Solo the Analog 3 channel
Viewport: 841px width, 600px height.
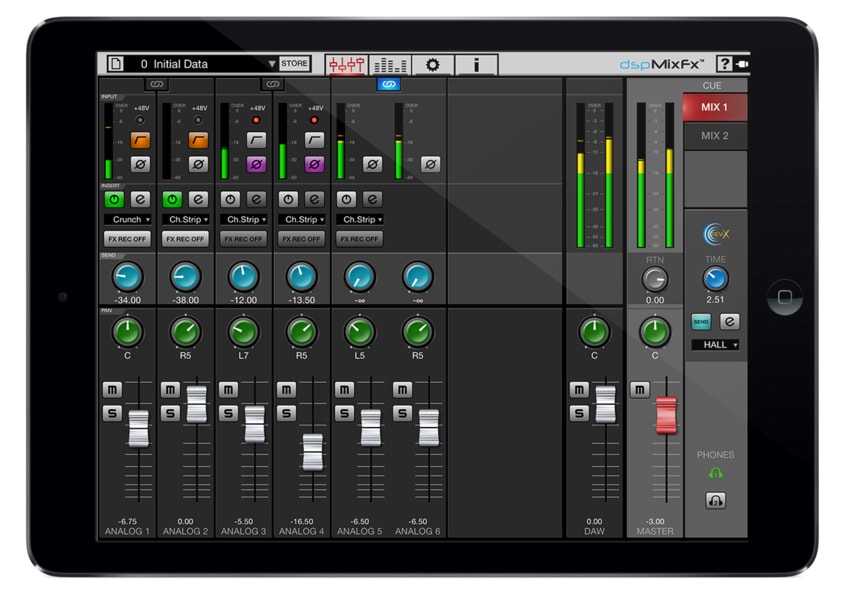pos(228,413)
